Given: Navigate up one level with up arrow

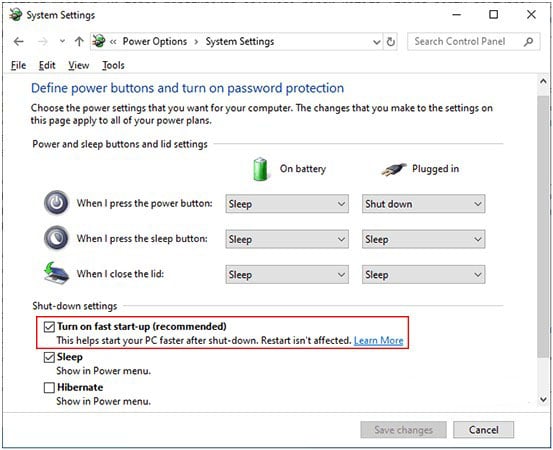Looking at the screenshot, I should point(79,42).
